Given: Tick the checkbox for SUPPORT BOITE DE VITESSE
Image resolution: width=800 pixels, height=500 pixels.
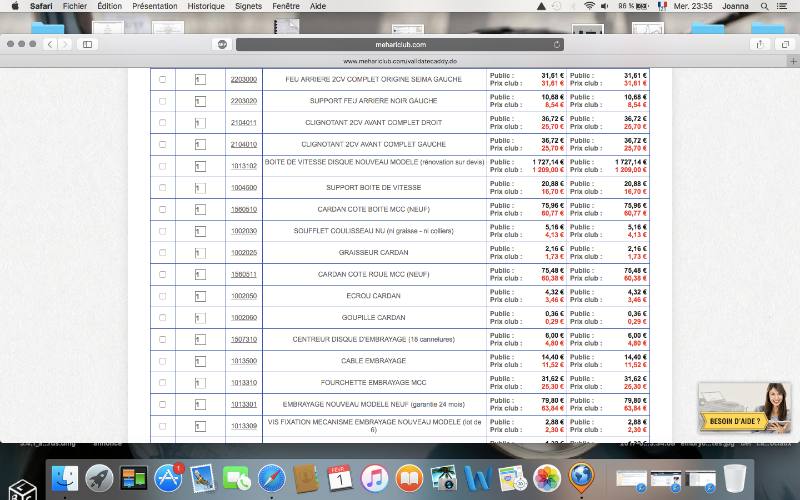Looking at the screenshot, I should click(x=163, y=187).
